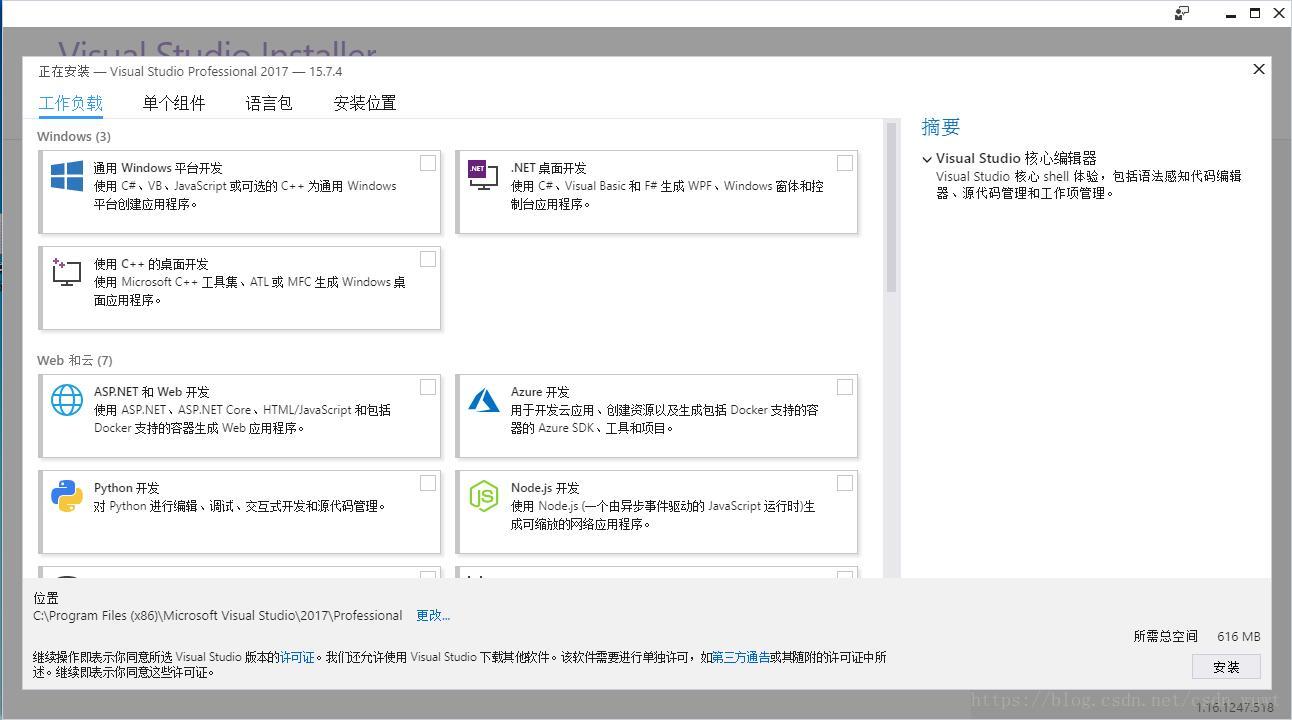Click the 更改... link beside install path
1292x720 pixels.
point(433,615)
